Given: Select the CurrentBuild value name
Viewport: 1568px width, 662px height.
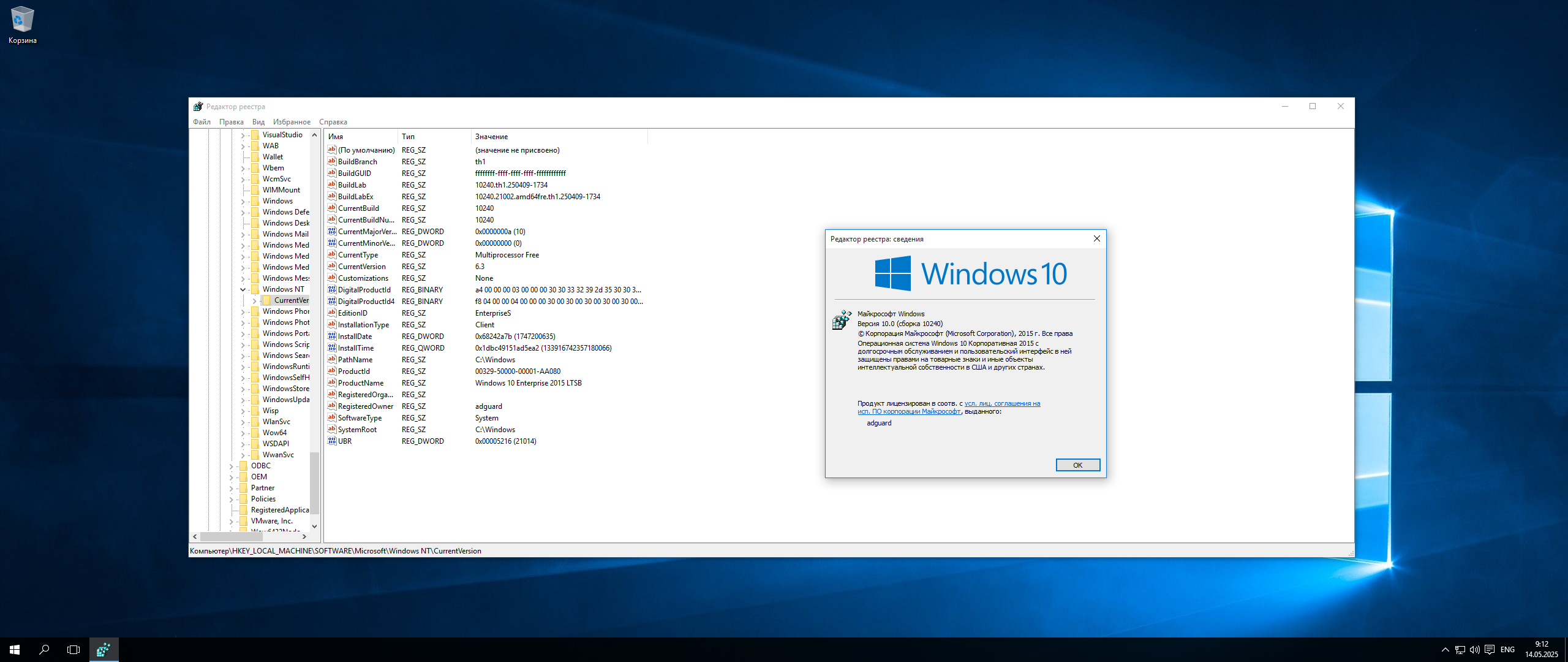Looking at the screenshot, I should pos(358,208).
